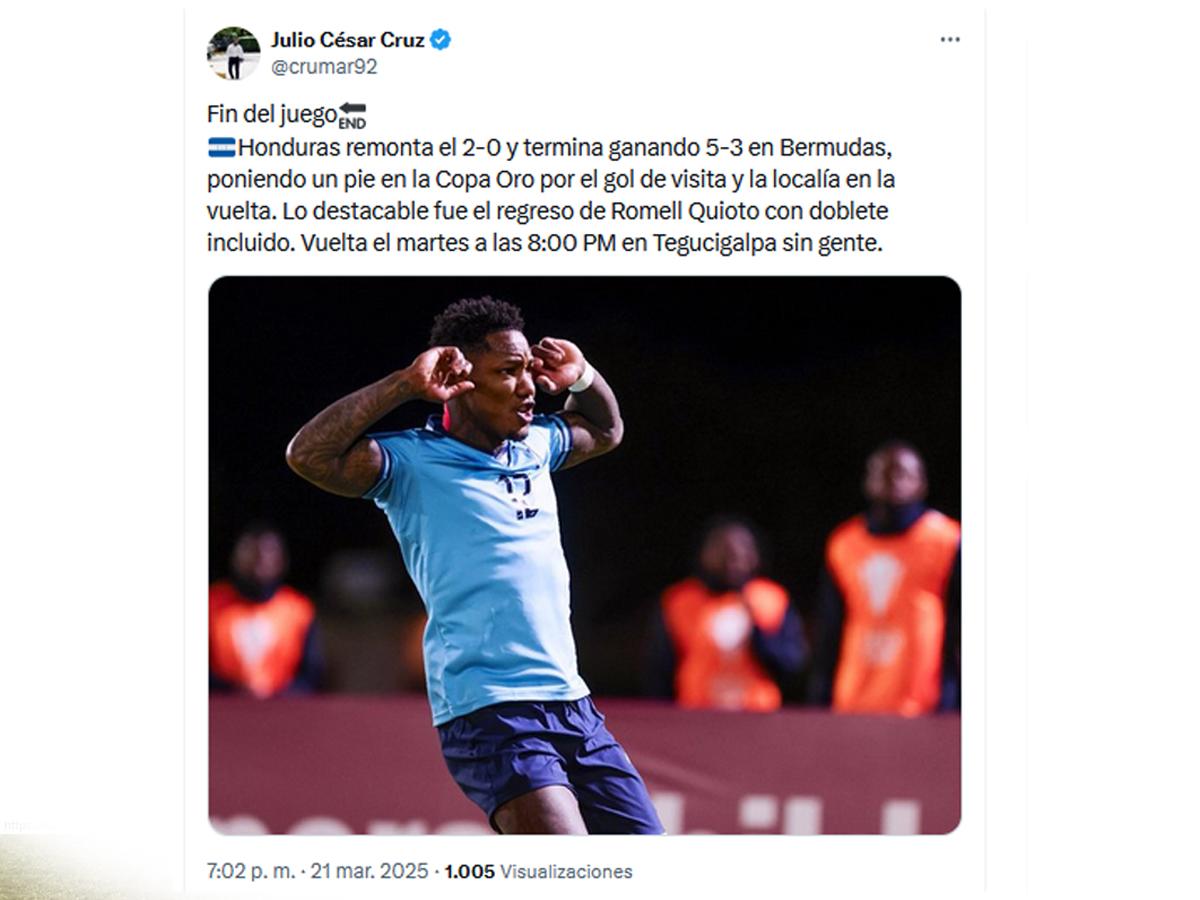
Task: Click the player's white wristband in the photo
Action: (582, 378)
